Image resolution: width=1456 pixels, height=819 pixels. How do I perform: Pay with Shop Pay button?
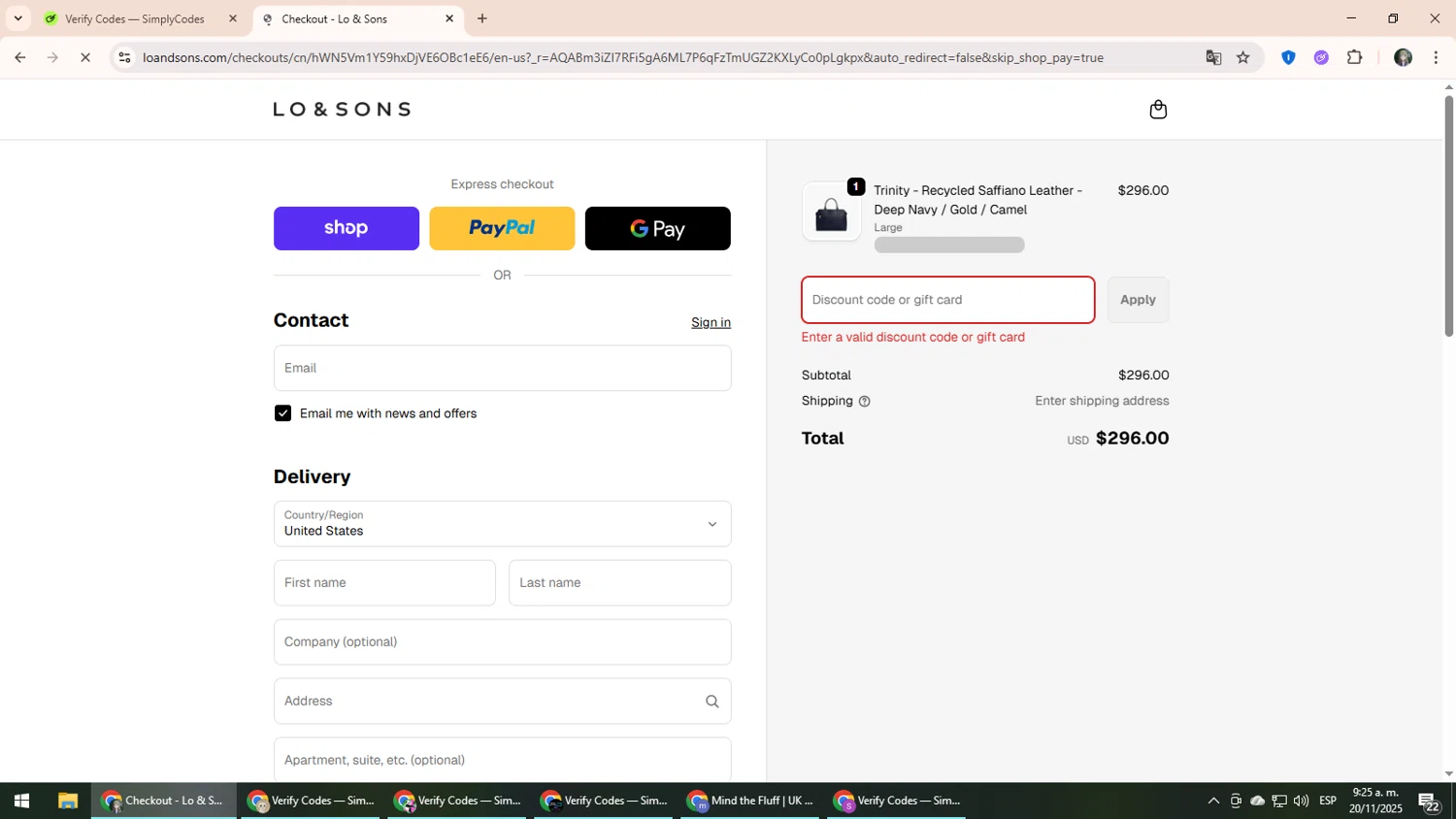tap(347, 228)
